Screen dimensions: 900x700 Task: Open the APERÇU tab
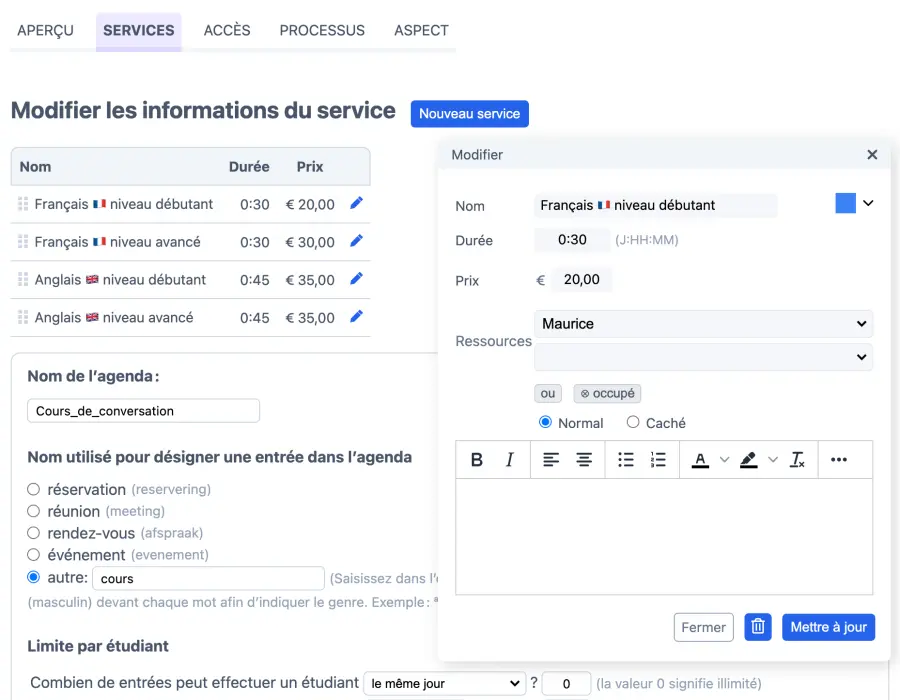(x=45, y=30)
